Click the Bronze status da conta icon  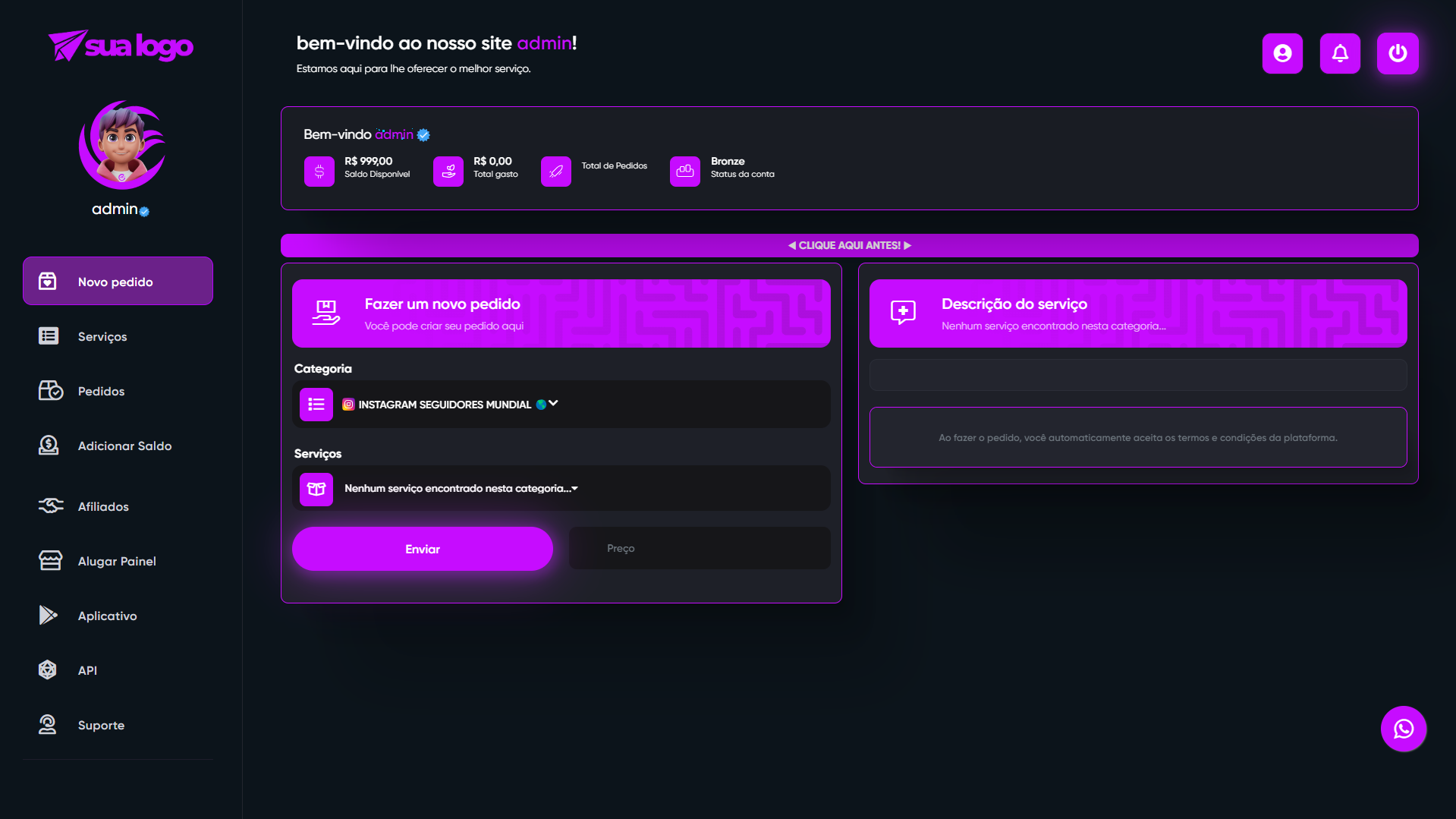pyautogui.click(x=684, y=171)
